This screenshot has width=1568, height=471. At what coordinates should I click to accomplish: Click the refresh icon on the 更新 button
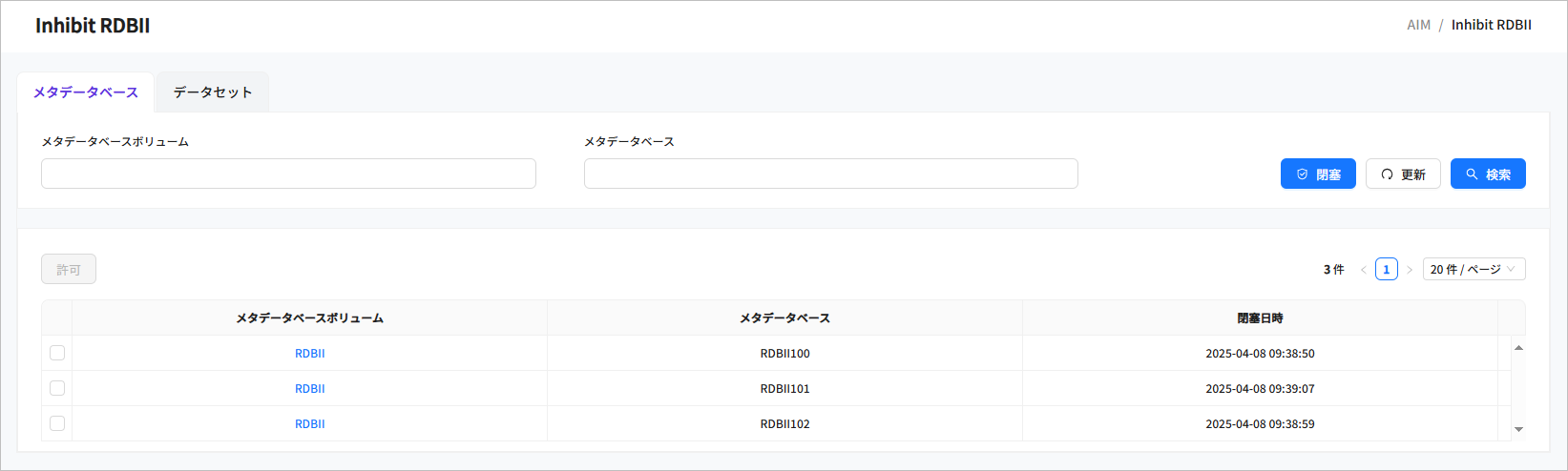[1387, 174]
